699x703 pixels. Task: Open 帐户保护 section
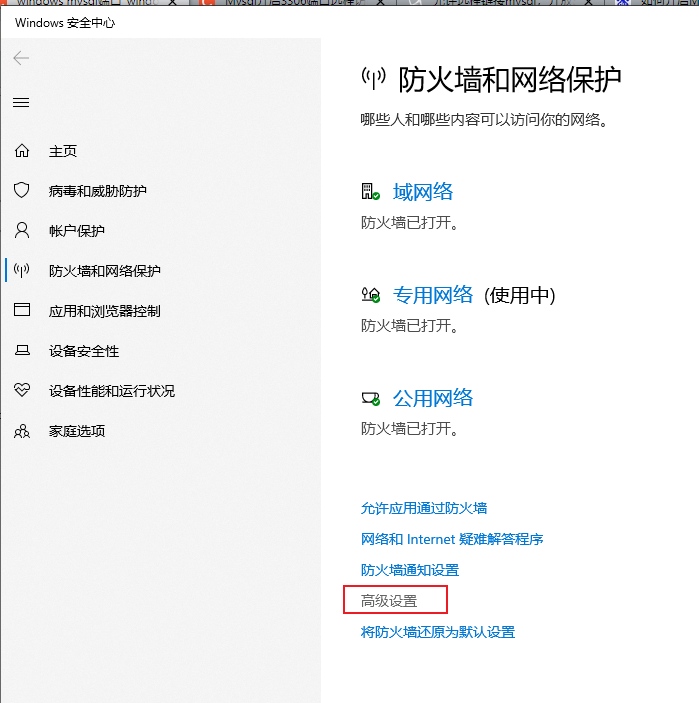click(77, 231)
